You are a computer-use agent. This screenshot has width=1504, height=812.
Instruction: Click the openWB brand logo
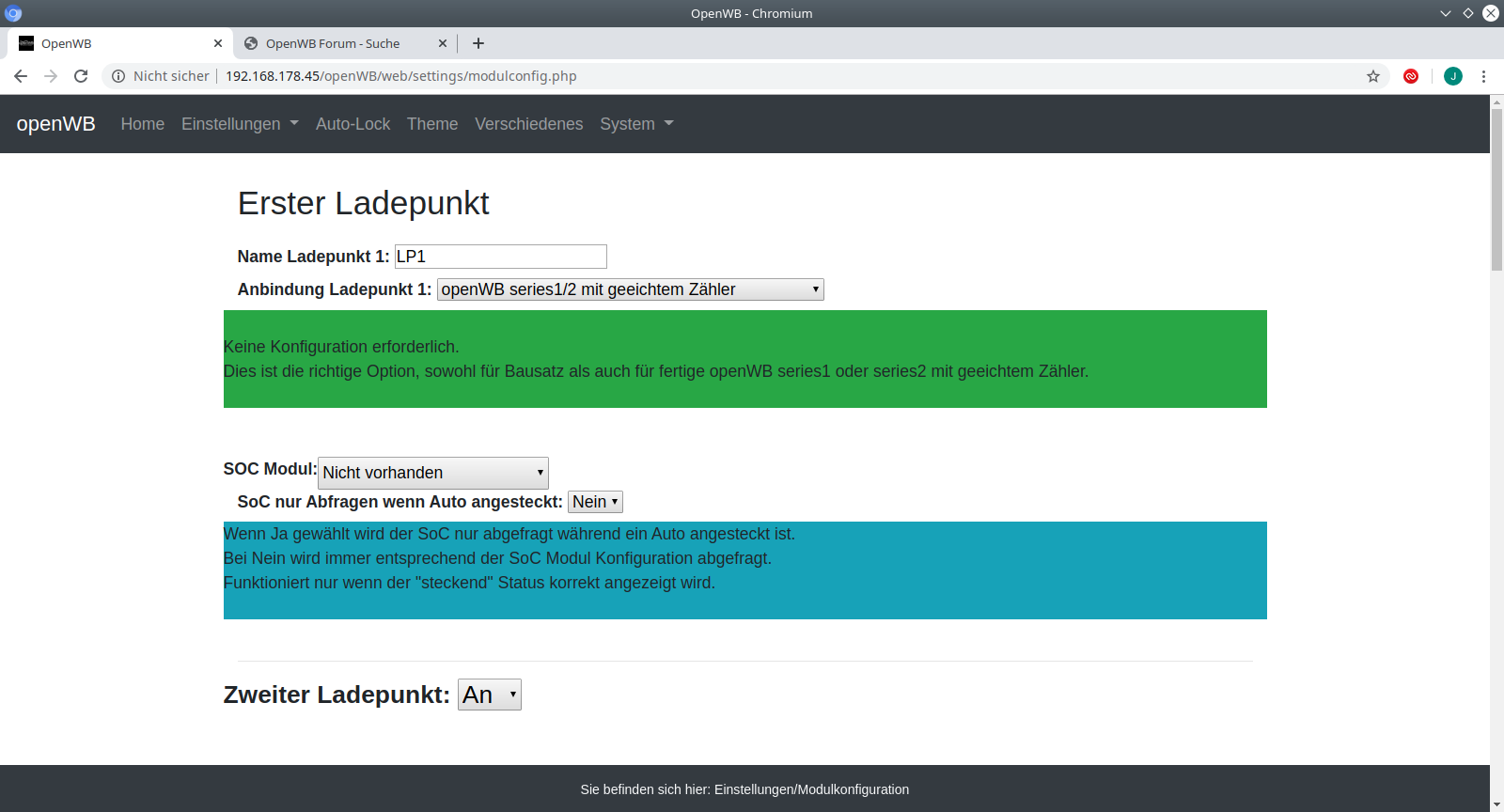pos(56,124)
